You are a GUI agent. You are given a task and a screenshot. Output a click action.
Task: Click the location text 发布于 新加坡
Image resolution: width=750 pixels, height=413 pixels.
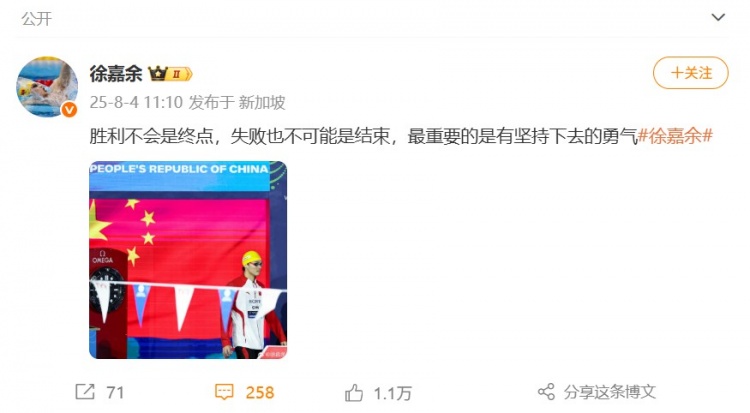237,102
